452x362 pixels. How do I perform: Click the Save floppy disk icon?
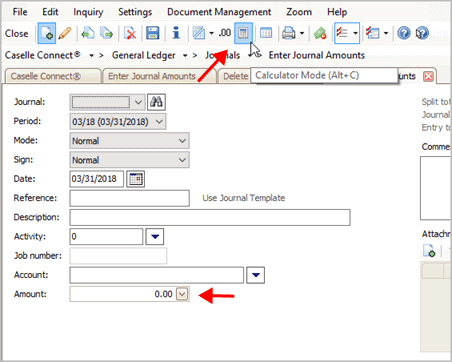152,33
